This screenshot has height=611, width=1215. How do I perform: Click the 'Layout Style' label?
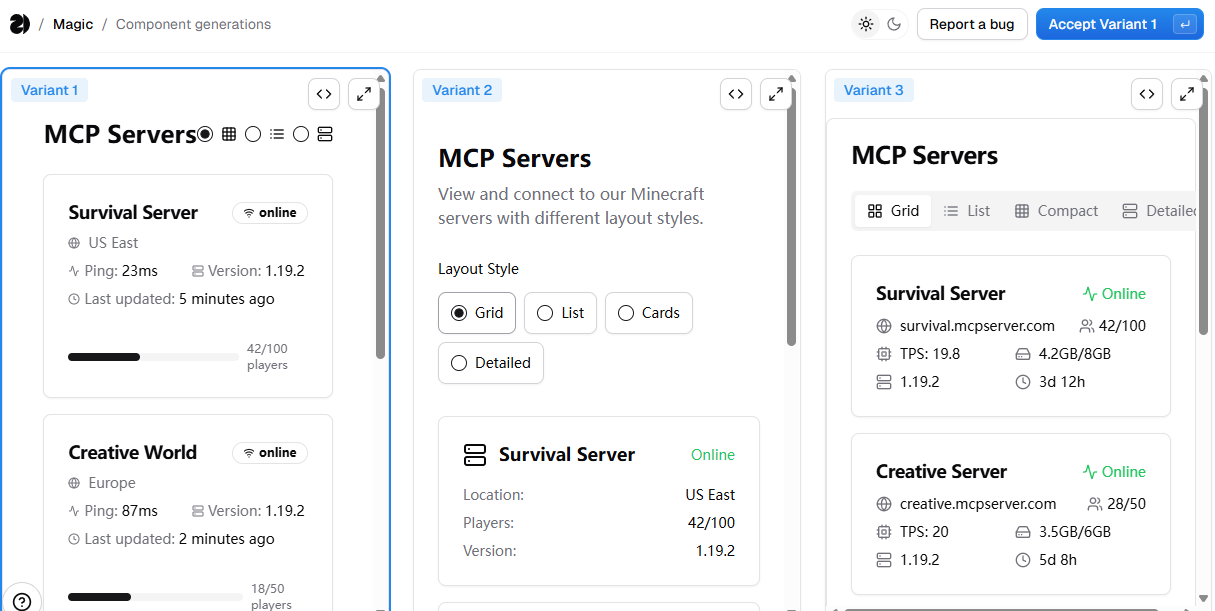479,269
